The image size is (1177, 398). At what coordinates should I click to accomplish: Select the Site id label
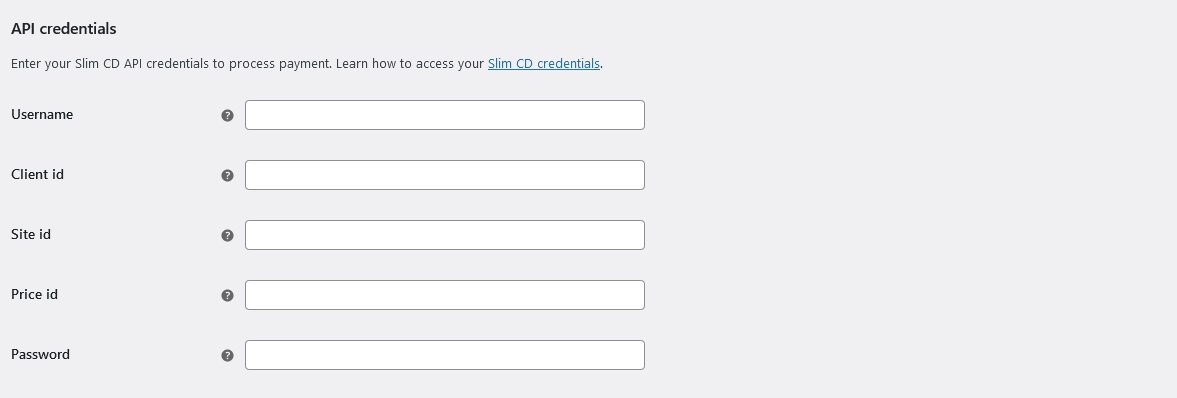tap(31, 234)
